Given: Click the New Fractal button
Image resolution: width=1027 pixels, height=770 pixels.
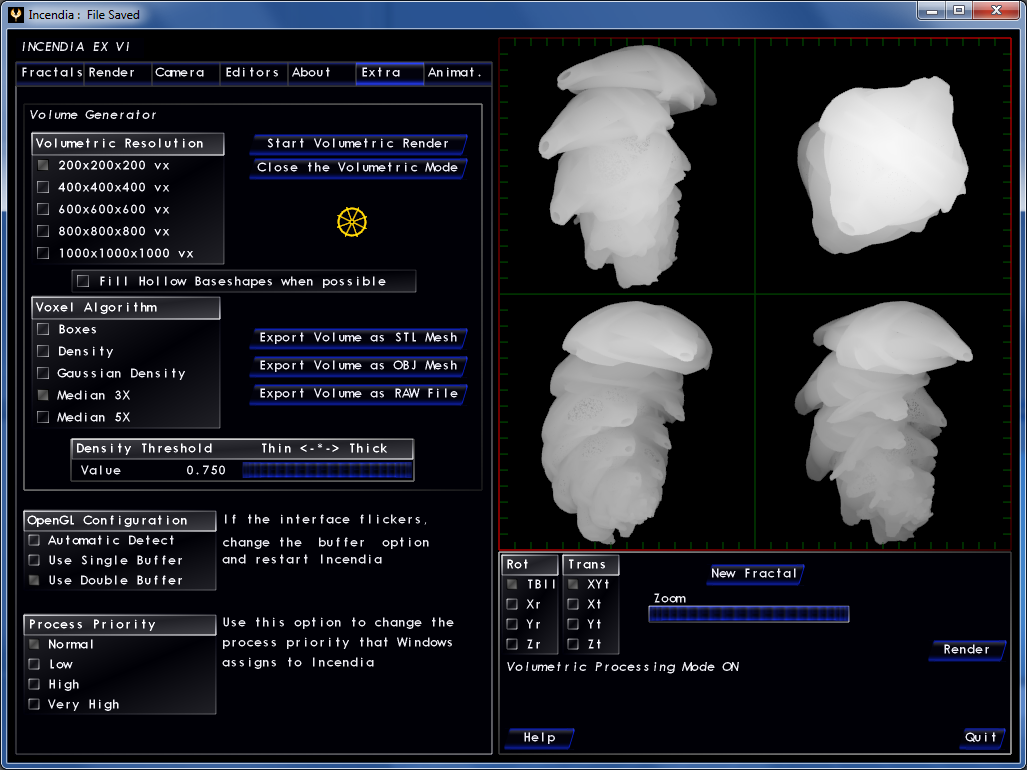Looking at the screenshot, I should 755,573.
